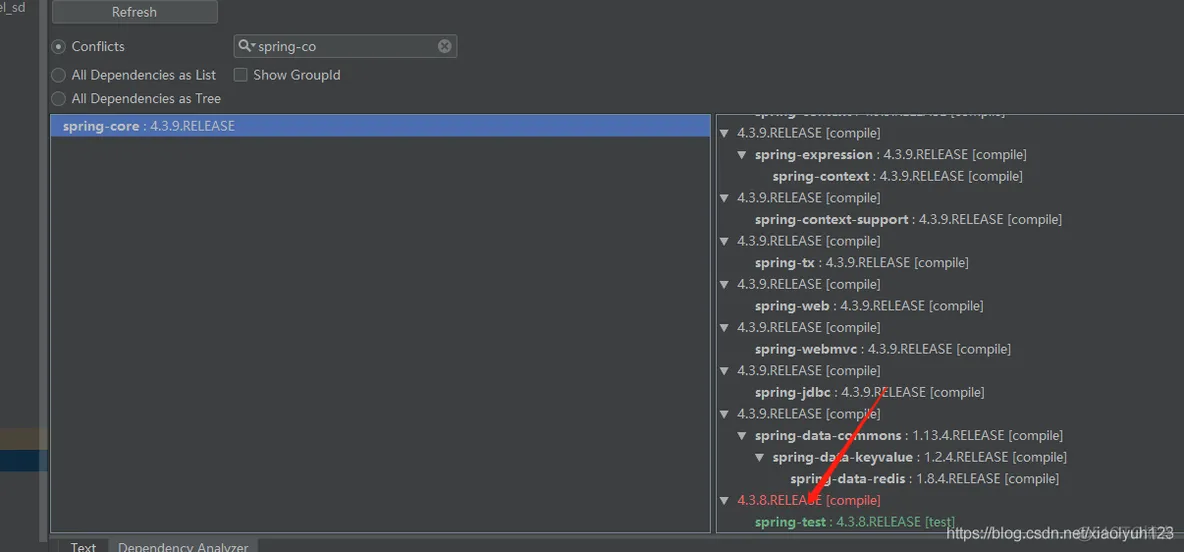
Task: Collapse the 4.3.9.RELEASE node above spring-data-commons
Action: point(725,414)
